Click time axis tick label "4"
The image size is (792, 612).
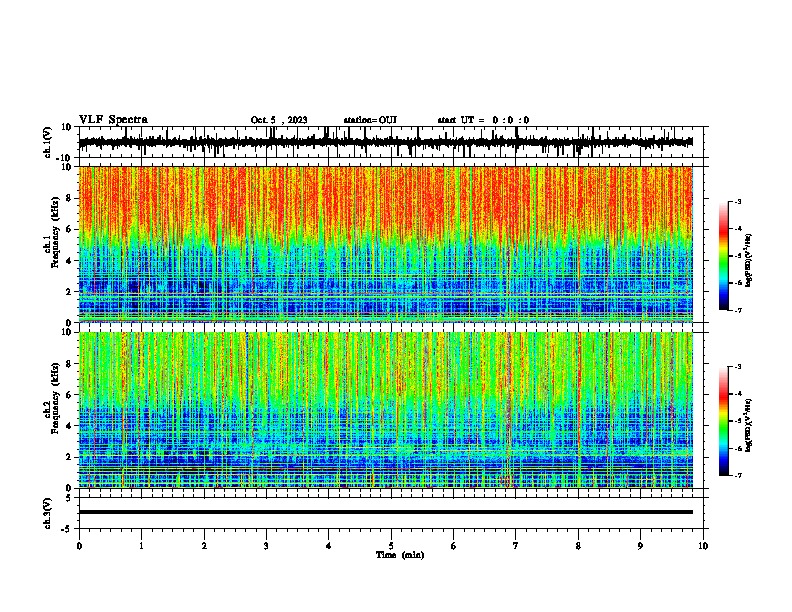(329, 546)
